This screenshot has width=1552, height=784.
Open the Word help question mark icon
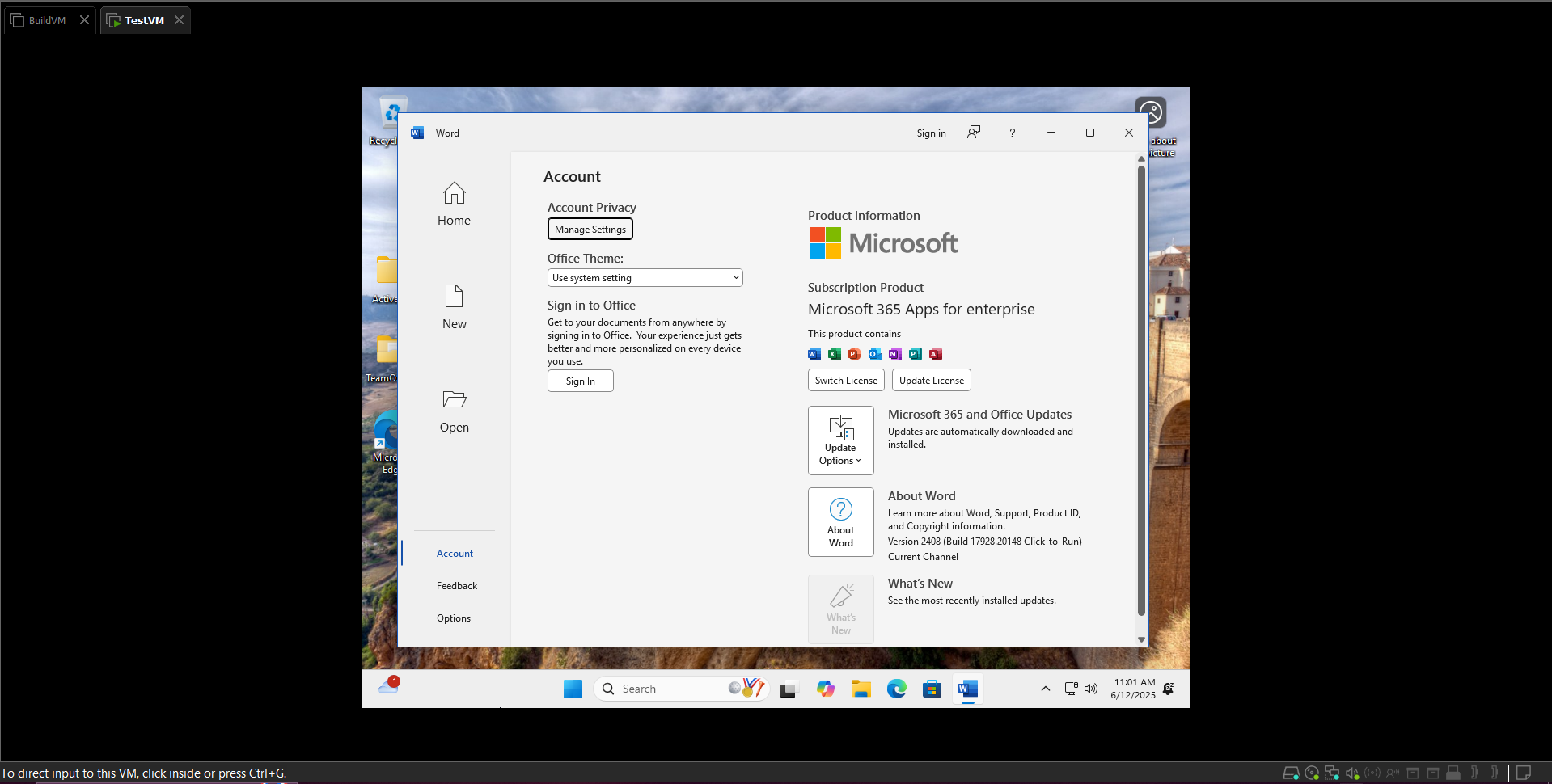(1012, 133)
